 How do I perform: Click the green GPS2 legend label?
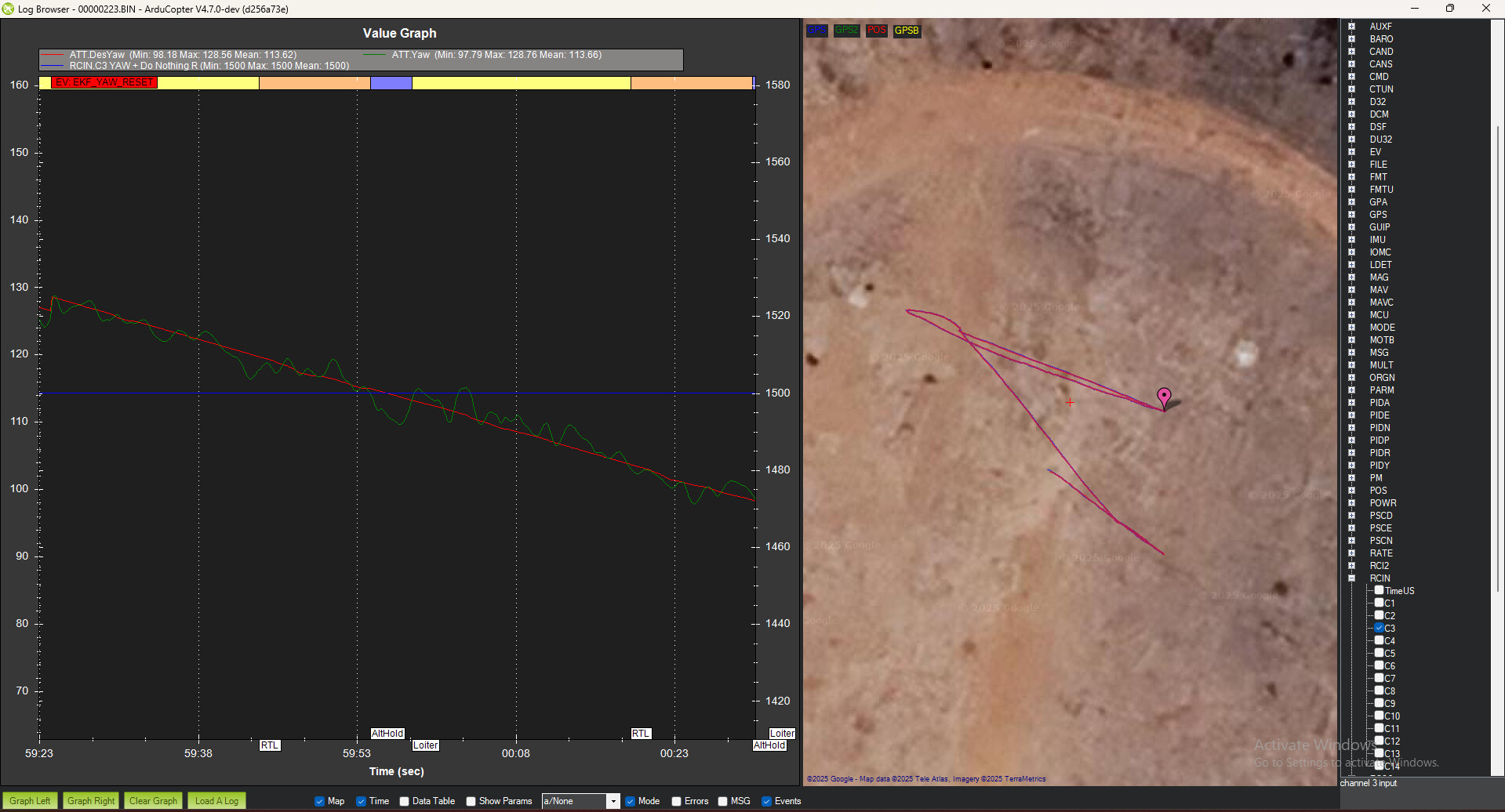pos(846,31)
